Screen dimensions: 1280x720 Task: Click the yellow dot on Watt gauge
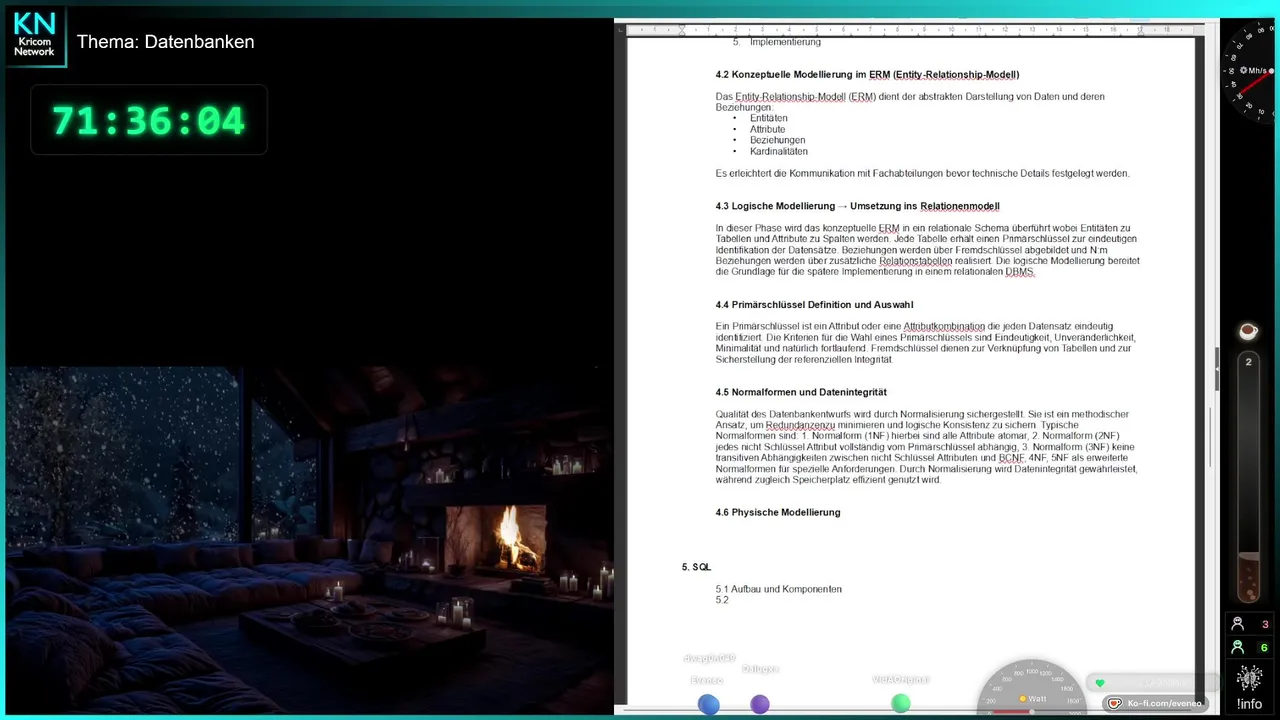1023,699
